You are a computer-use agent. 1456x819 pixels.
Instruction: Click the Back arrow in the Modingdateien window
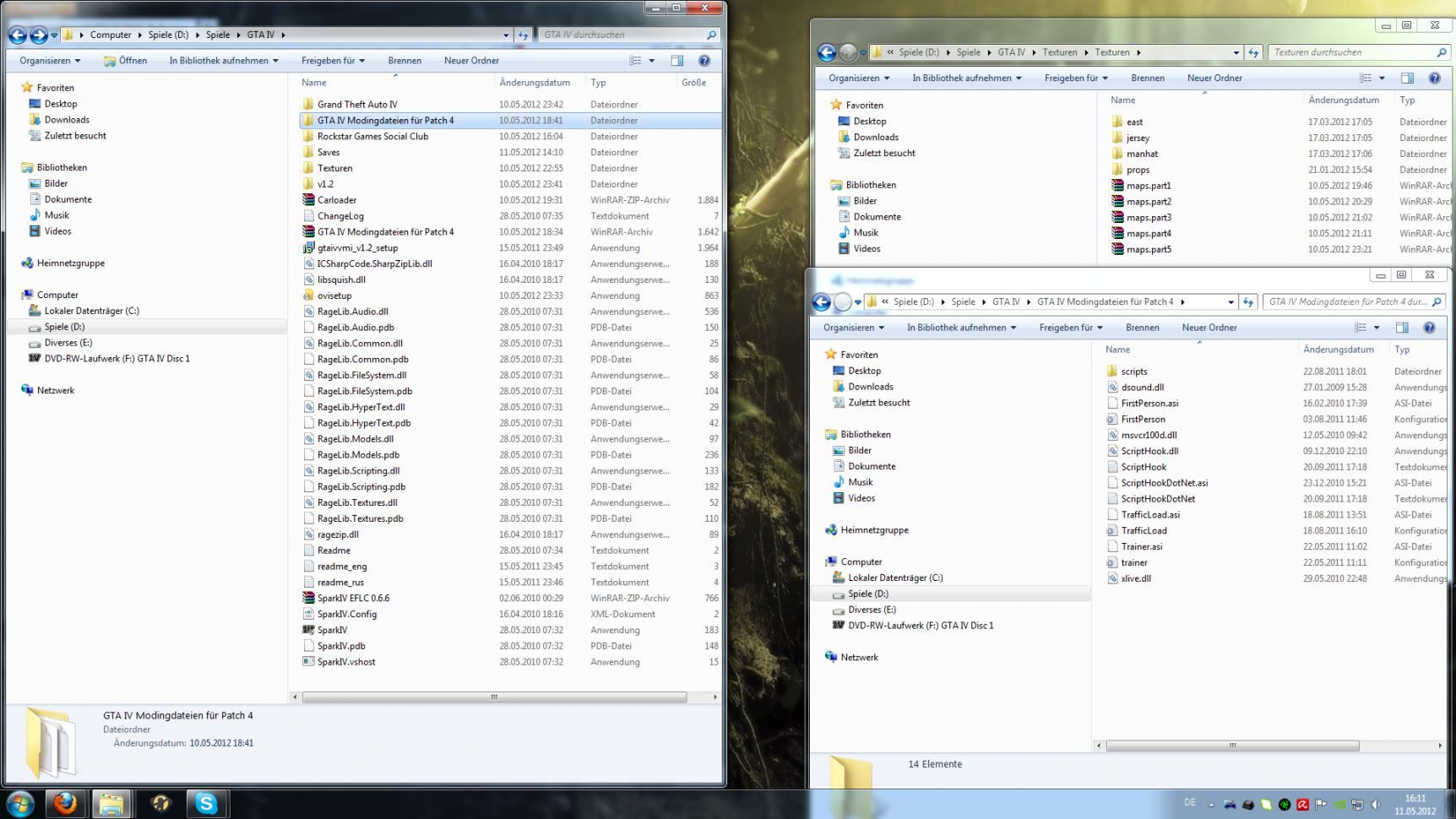(821, 301)
